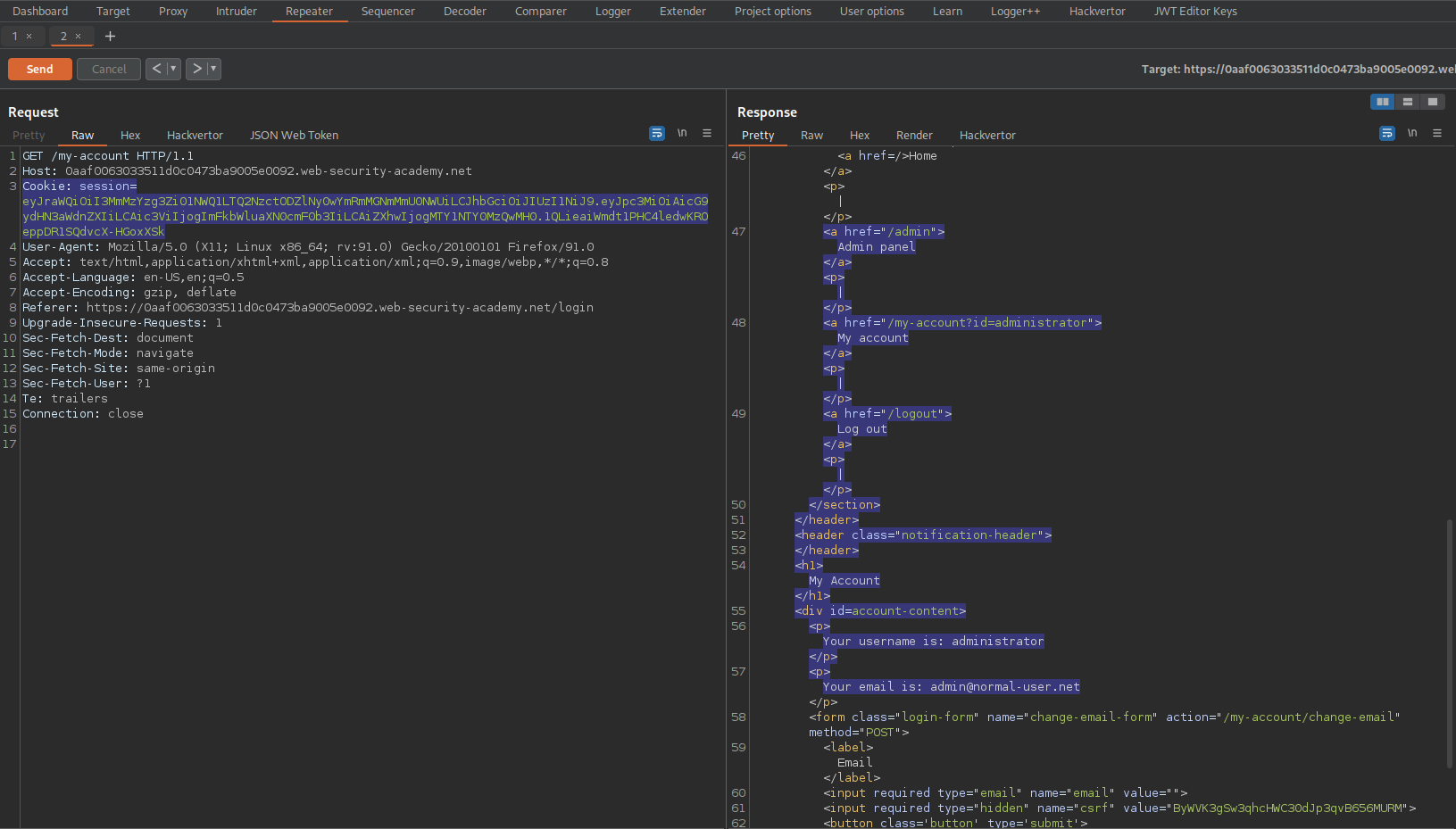Switch Response view to Pretty
1456x829 pixels.
point(758,136)
